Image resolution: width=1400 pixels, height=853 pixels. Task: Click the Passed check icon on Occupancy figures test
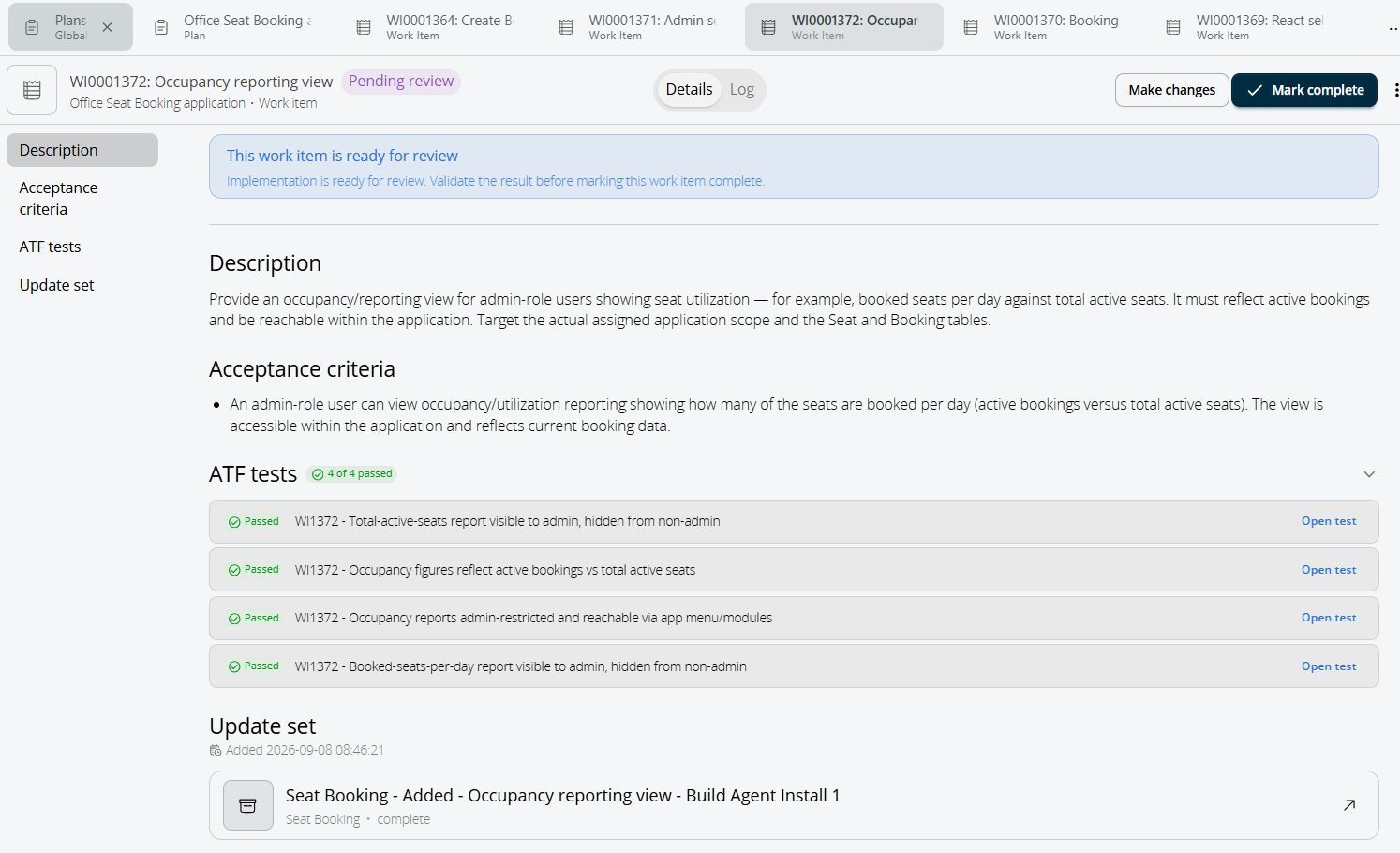[234, 570]
